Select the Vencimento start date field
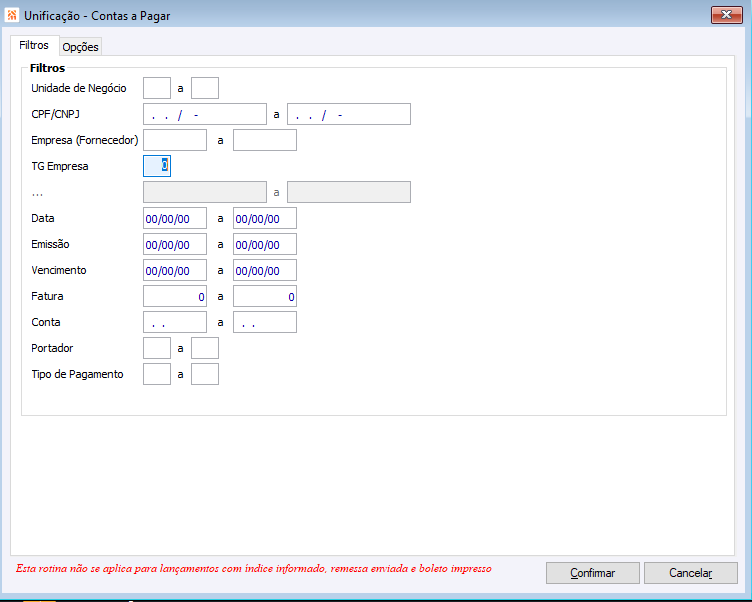This screenshot has height=602, width=752. 175,270
